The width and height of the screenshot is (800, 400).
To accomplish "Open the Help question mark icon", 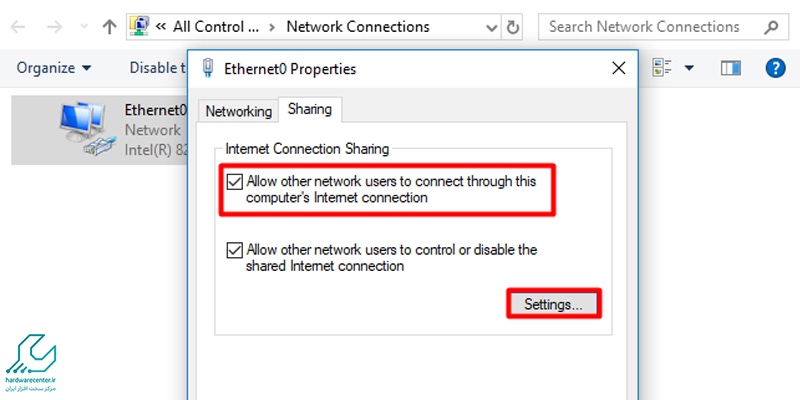I will click(x=774, y=68).
